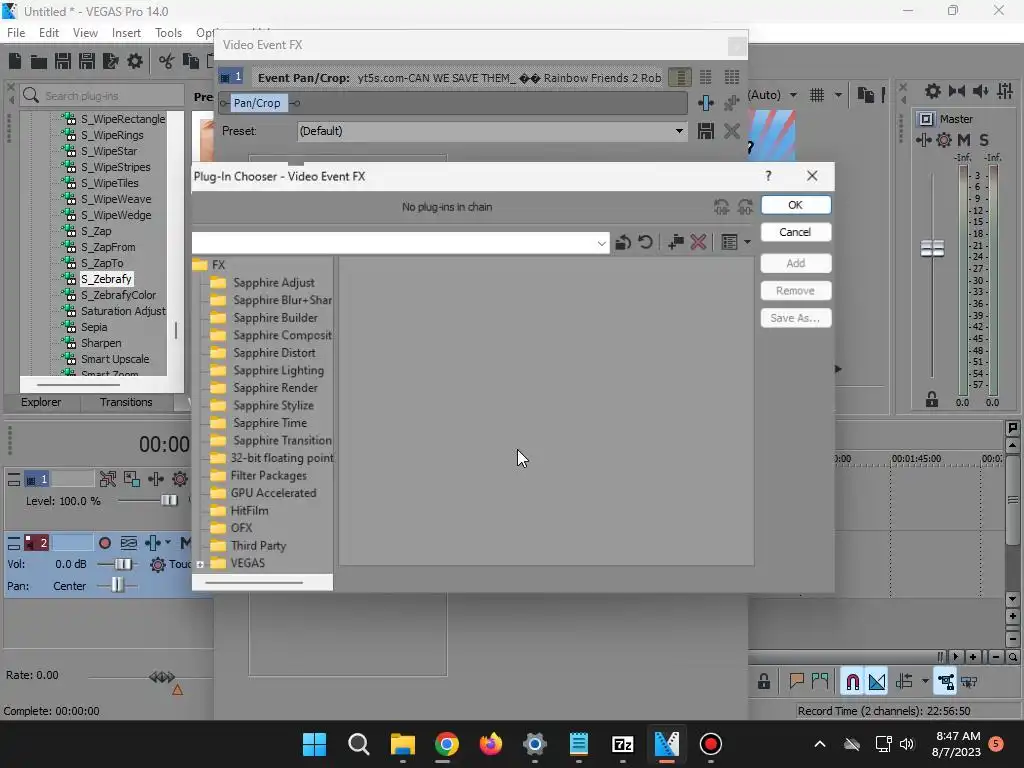Open Project Properties gear in main toolbar

coord(135,61)
